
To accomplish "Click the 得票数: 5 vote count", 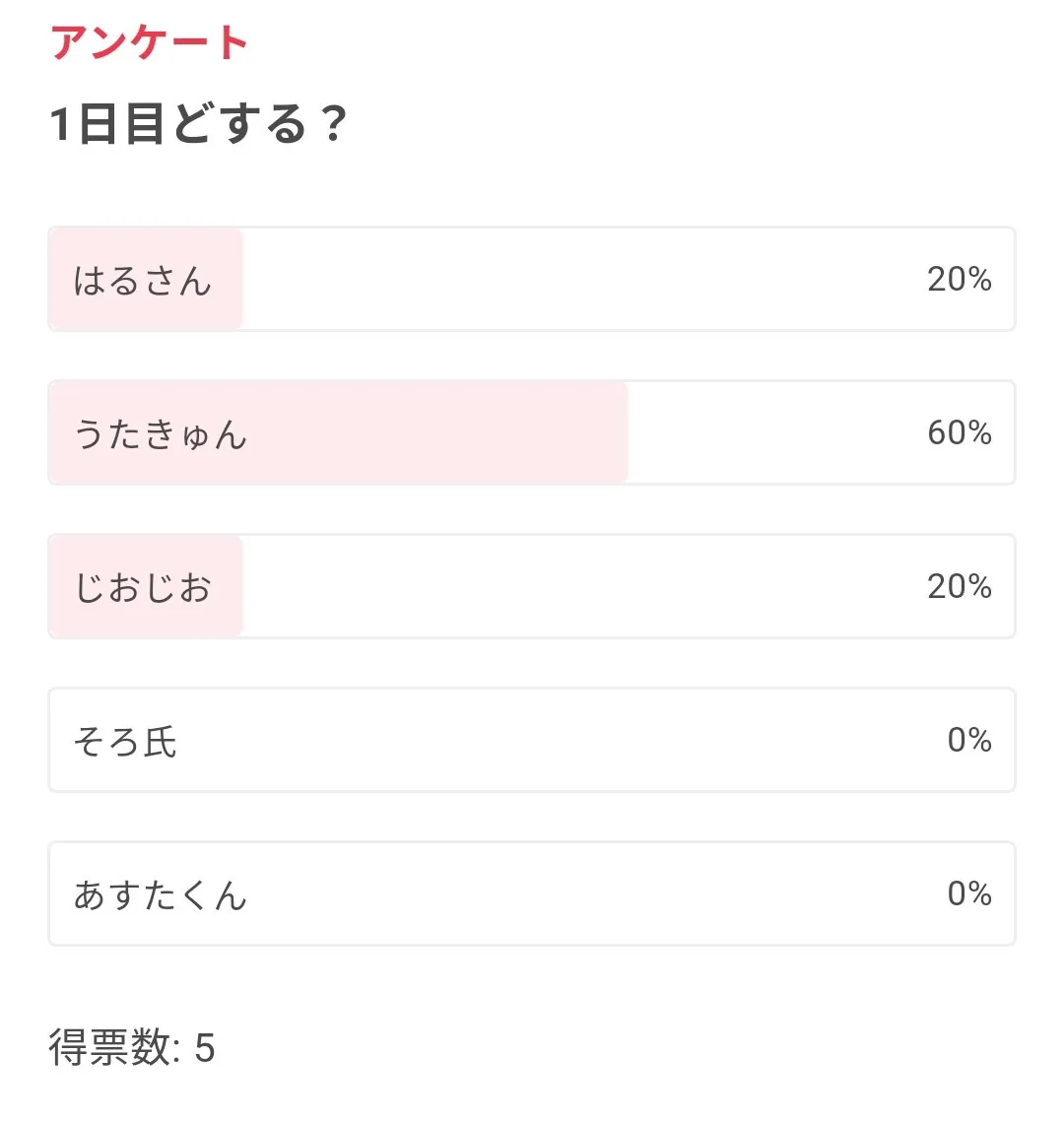I will [x=132, y=1048].
